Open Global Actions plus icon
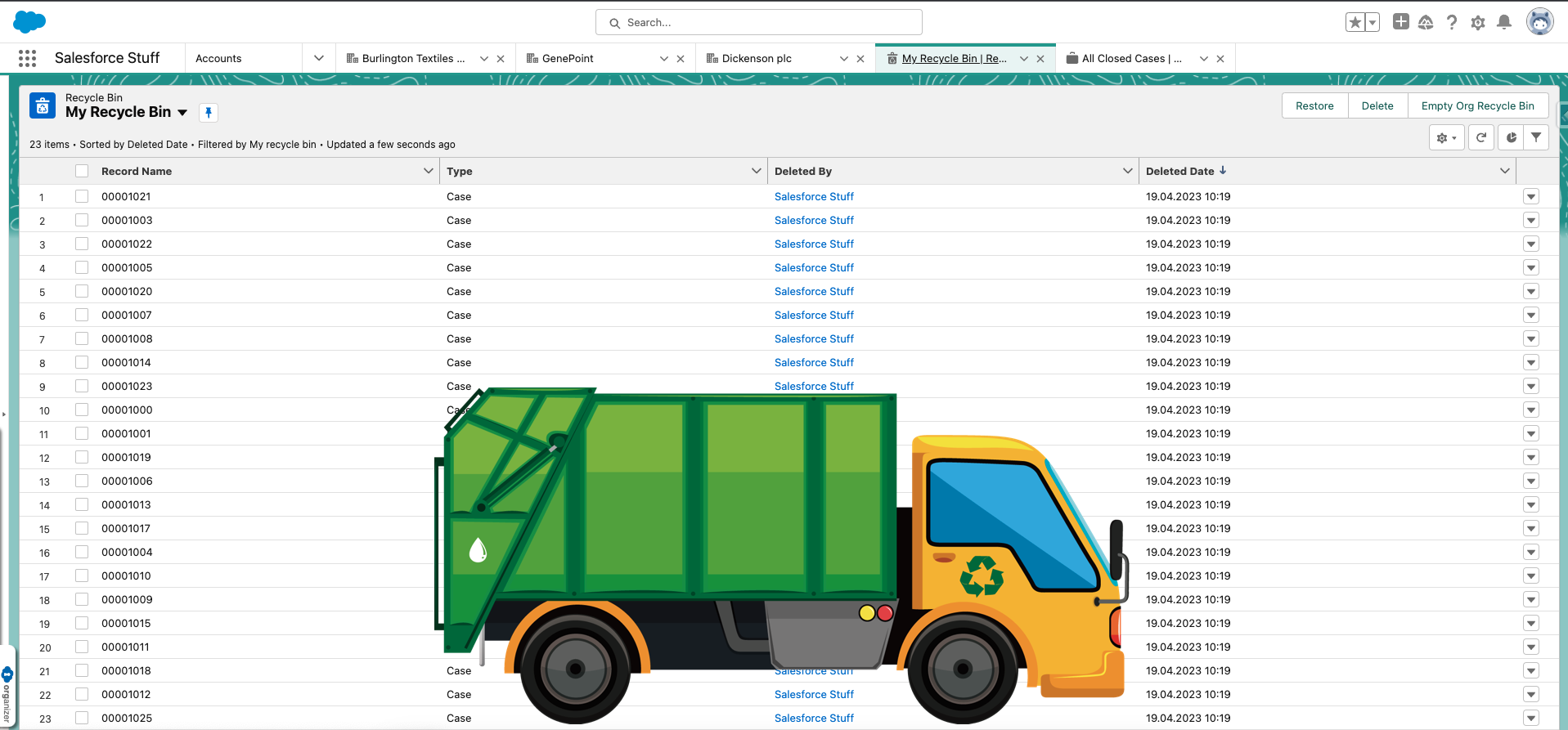 click(x=1401, y=22)
